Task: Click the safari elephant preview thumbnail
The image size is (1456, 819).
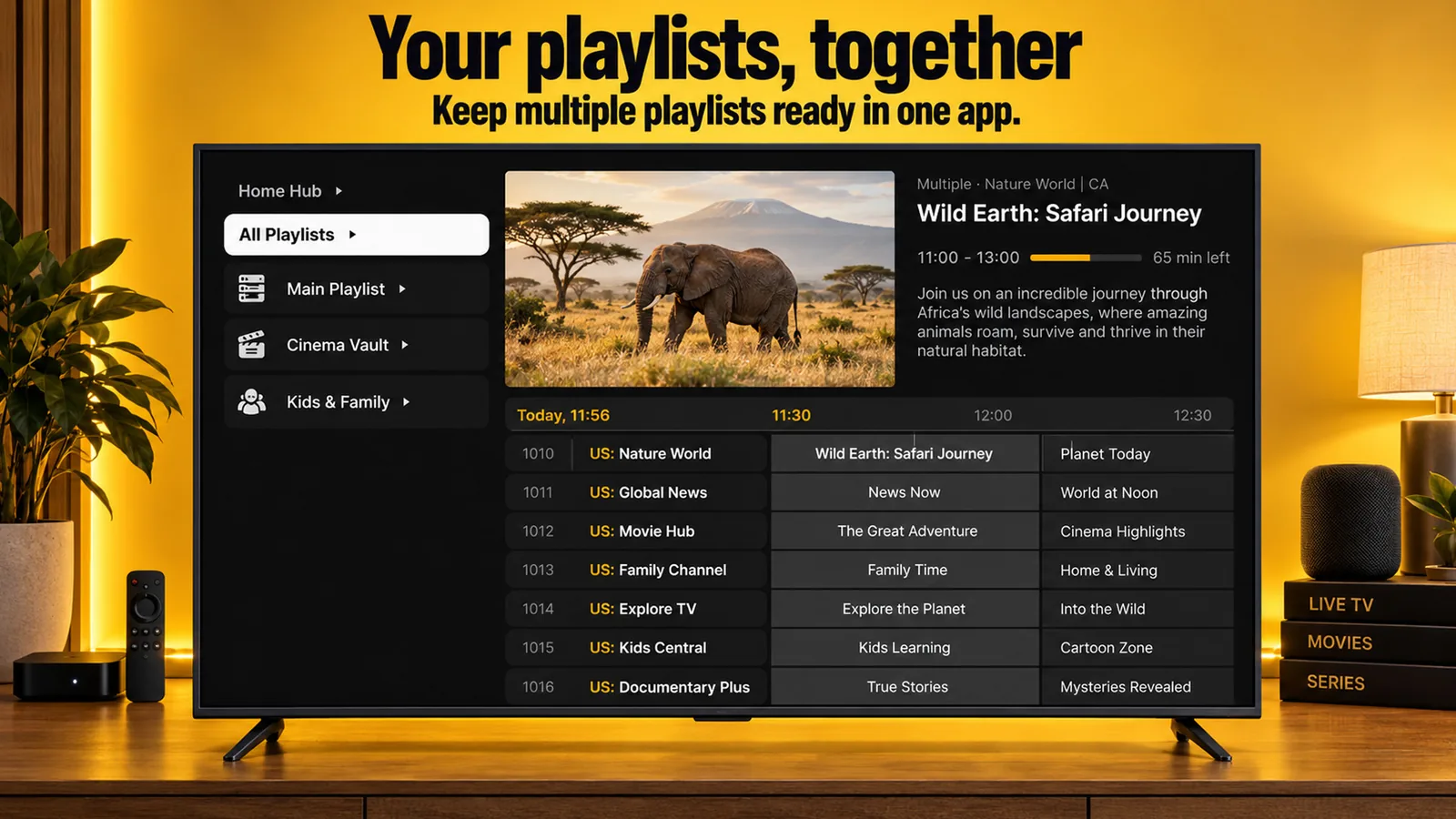Action: point(700,279)
